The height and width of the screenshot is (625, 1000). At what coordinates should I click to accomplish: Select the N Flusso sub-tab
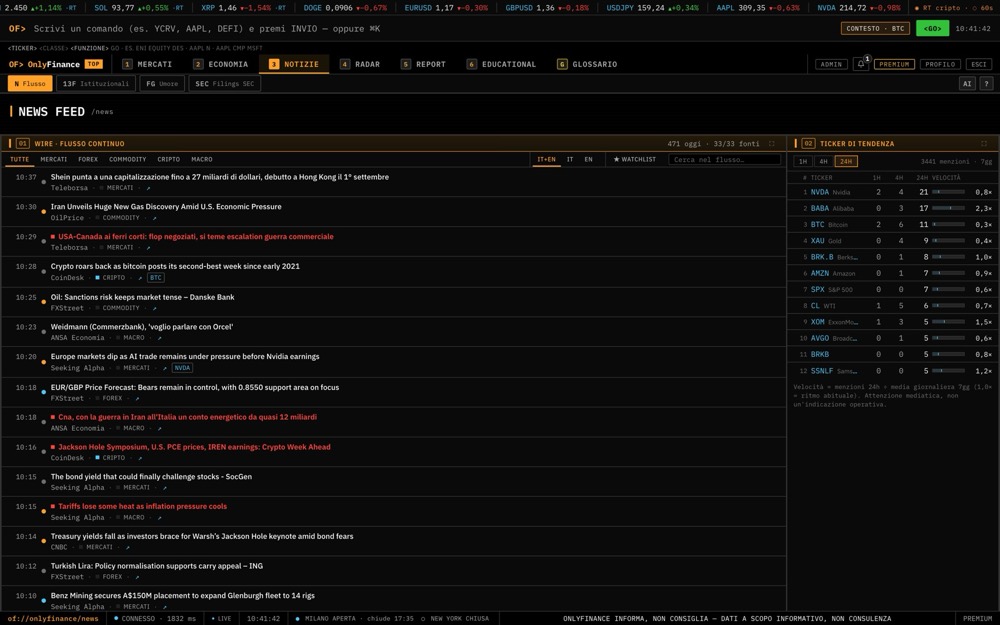click(30, 84)
